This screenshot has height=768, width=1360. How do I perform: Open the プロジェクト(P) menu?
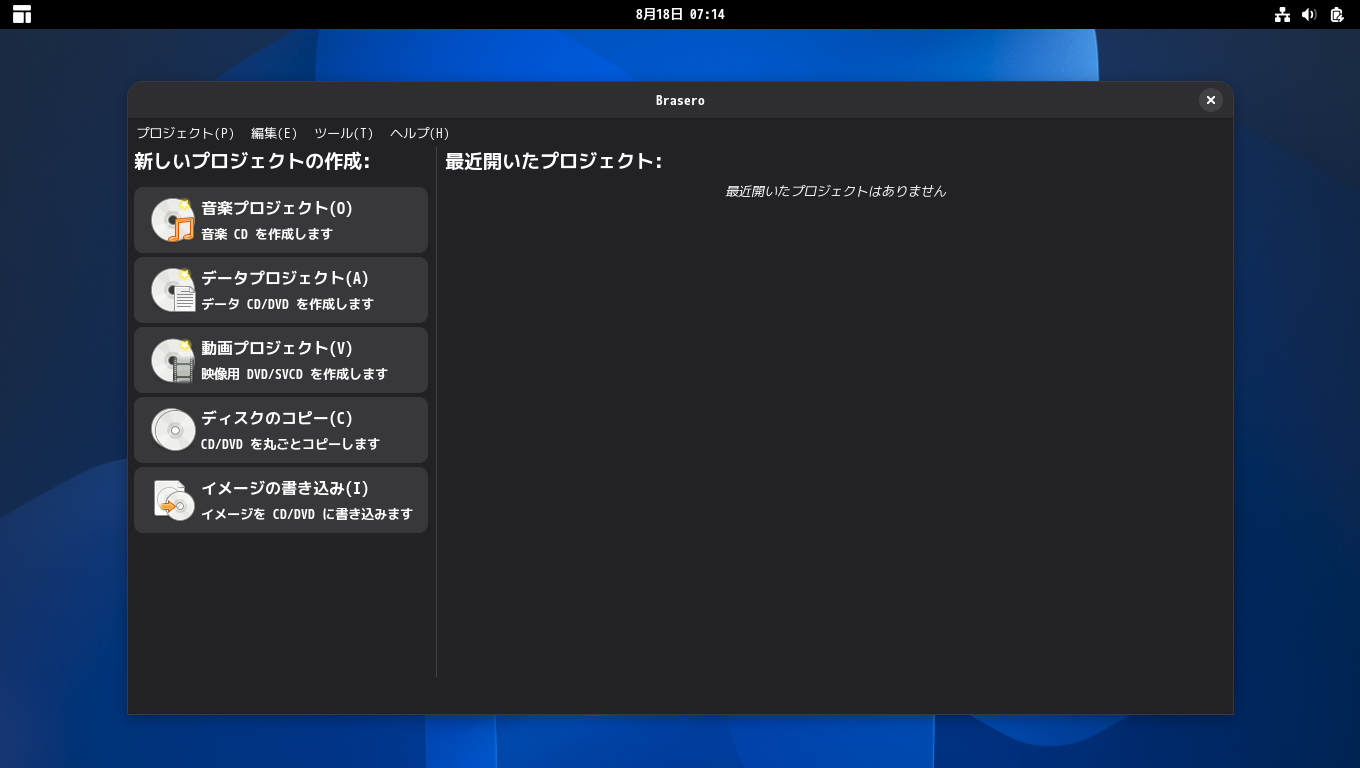(x=185, y=133)
